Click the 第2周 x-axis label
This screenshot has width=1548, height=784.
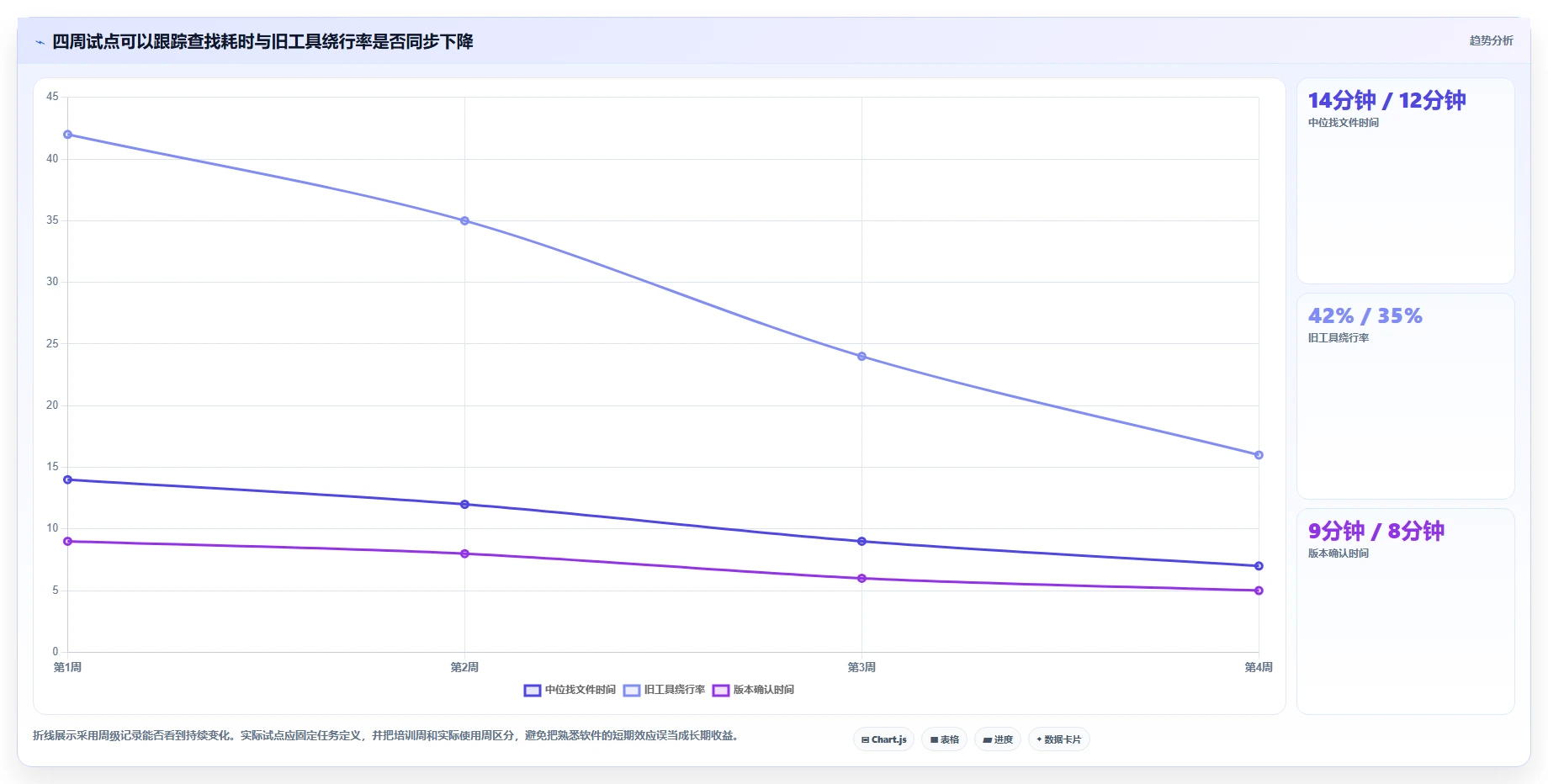point(464,667)
